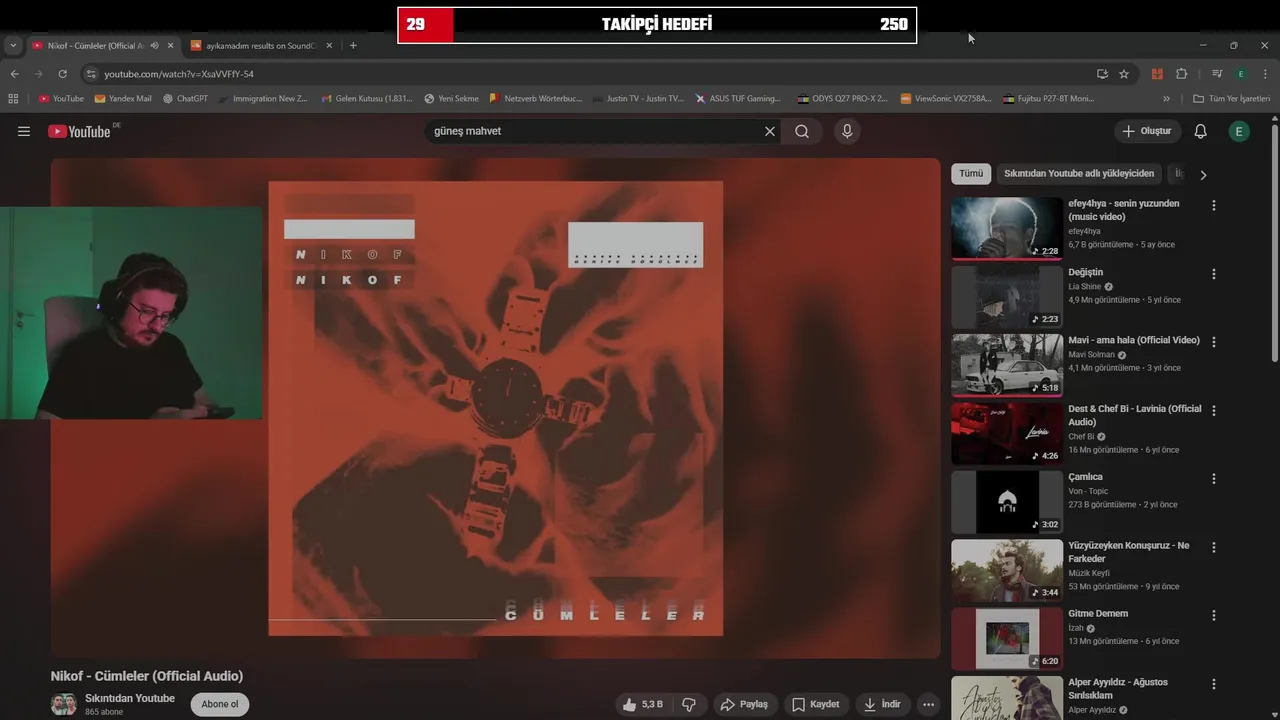Start voice search with the microphone

847,131
